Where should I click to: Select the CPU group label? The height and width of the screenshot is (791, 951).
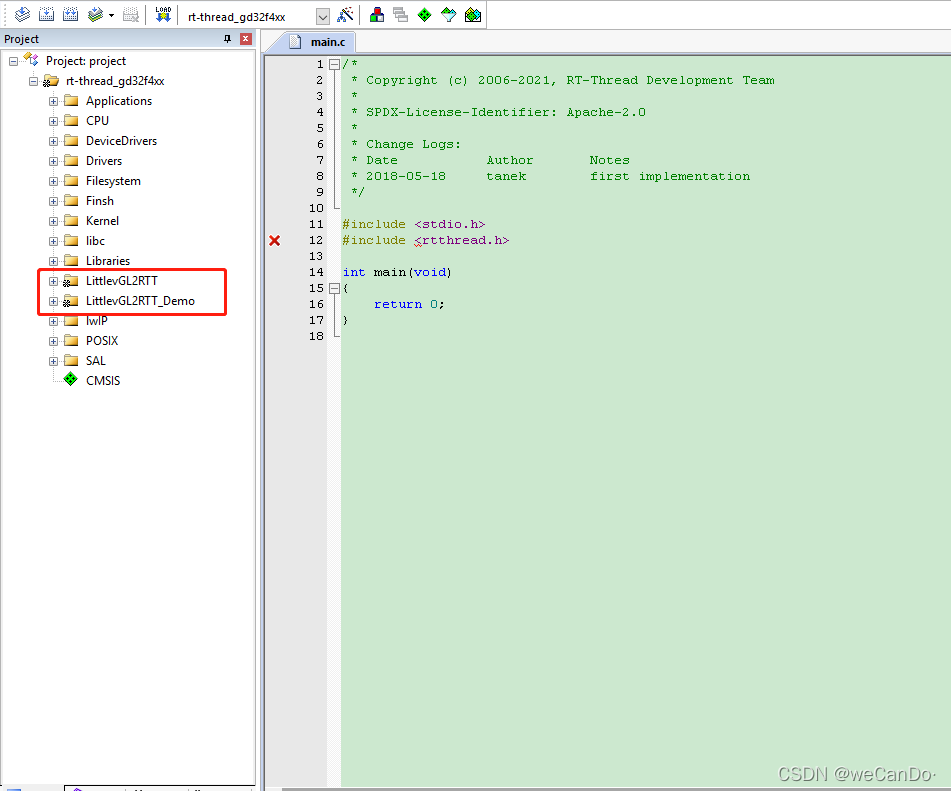click(97, 121)
